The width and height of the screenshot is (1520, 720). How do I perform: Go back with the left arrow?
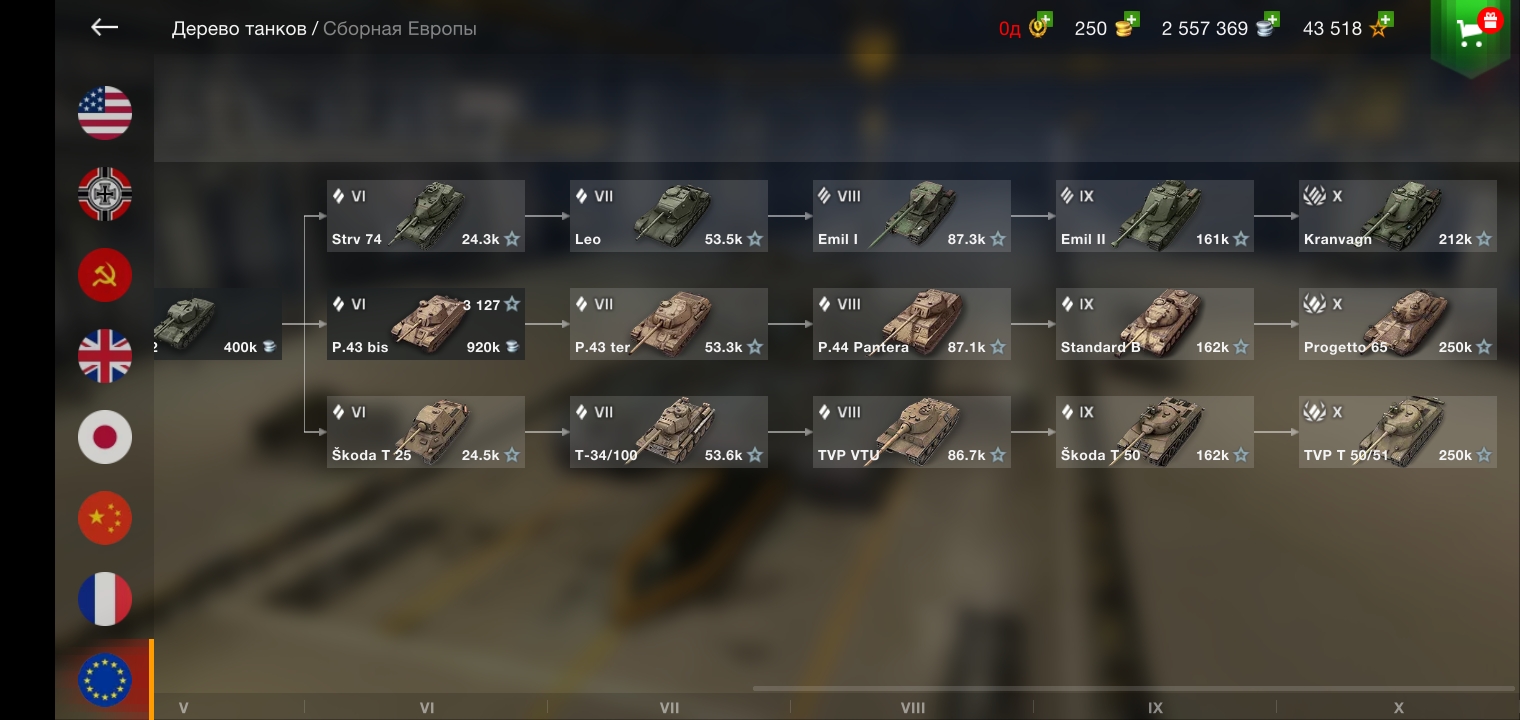105,28
